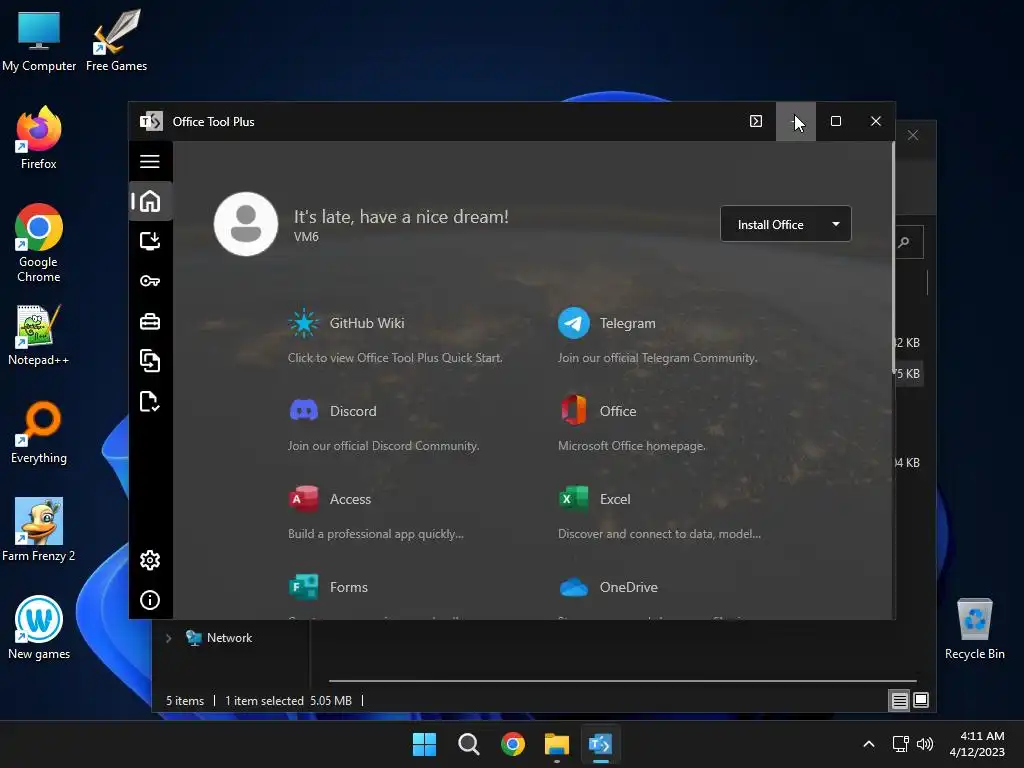Viewport: 1024px width, 768px height.
Task: Click the Telegram paper plane icon
Action: (573, 323)
